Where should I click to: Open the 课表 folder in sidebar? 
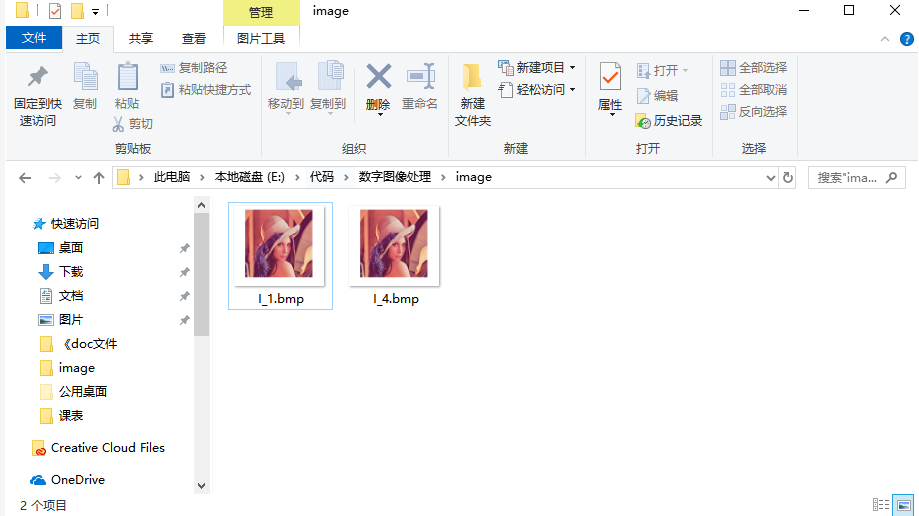(x=61, y=416)
